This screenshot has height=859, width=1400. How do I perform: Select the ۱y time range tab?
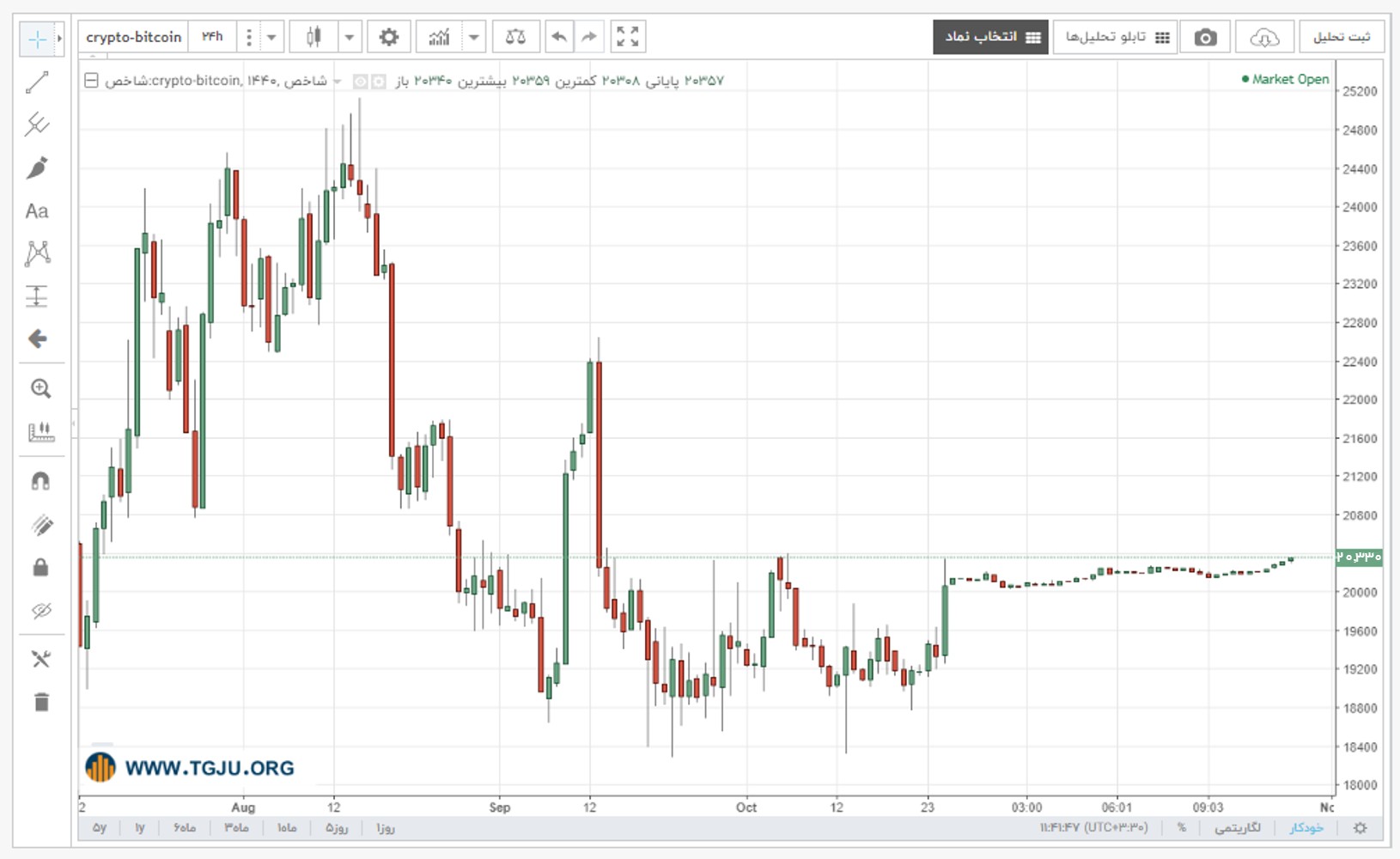[140, 828]
